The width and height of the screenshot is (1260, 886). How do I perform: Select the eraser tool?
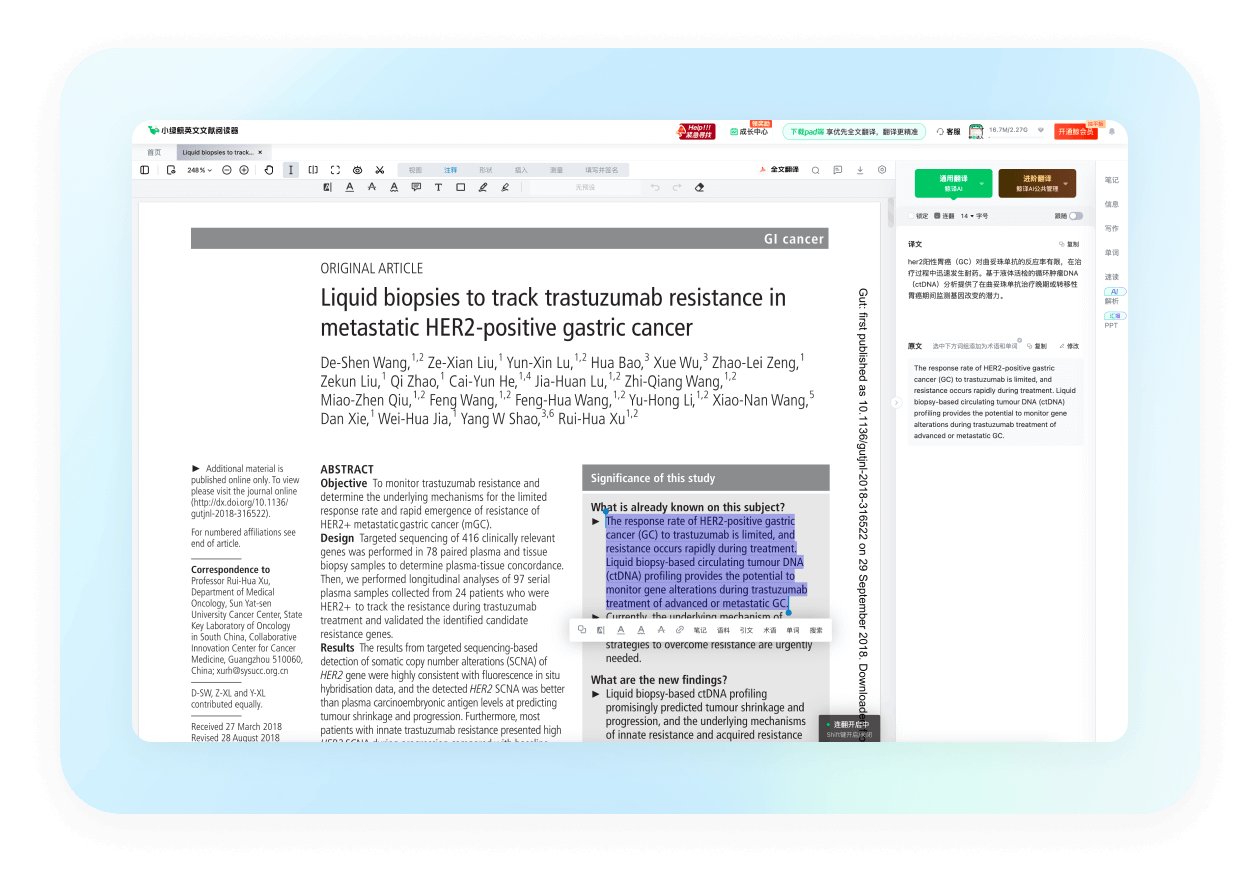(699, 187)
